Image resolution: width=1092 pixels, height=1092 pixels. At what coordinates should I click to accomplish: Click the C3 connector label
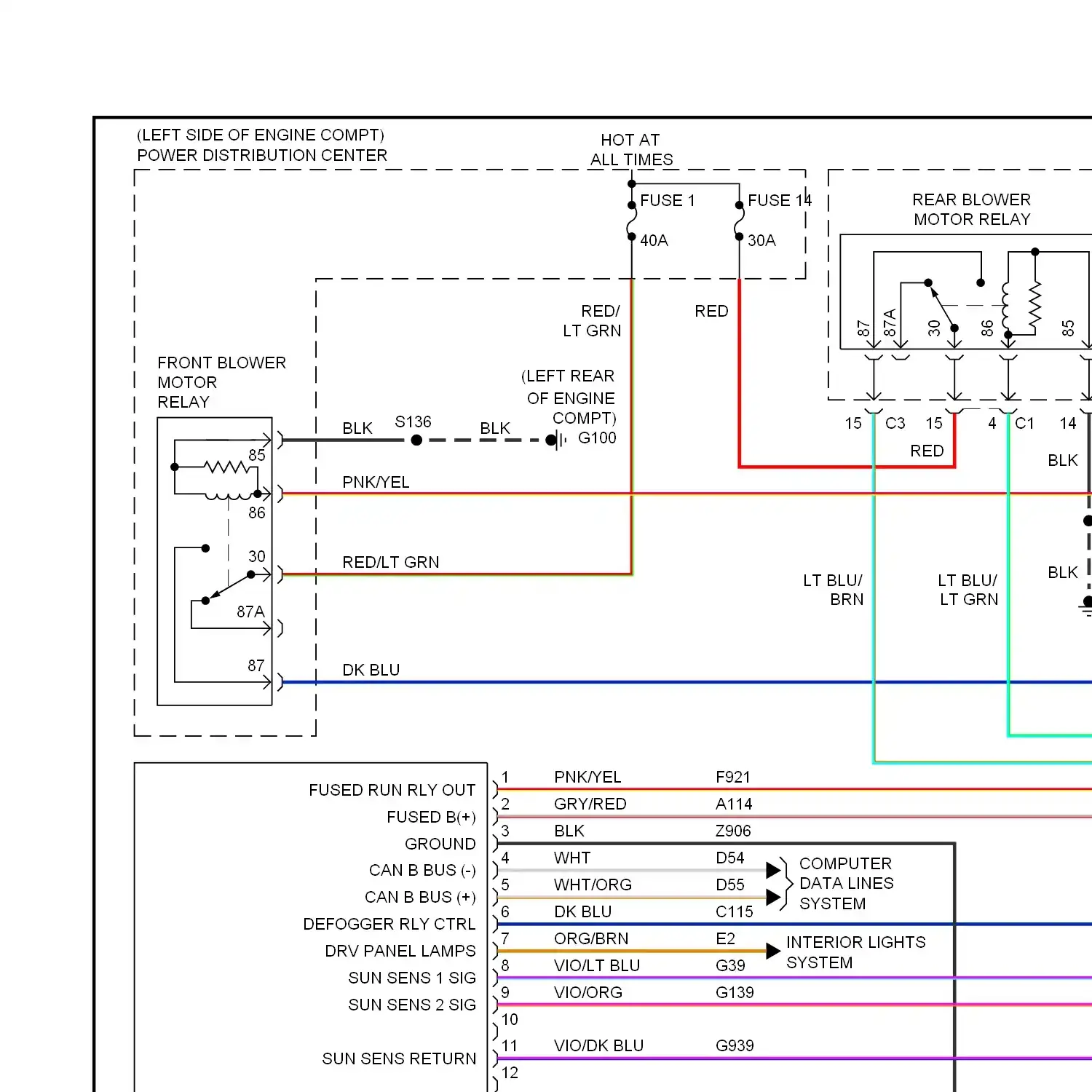click(895, 423)
